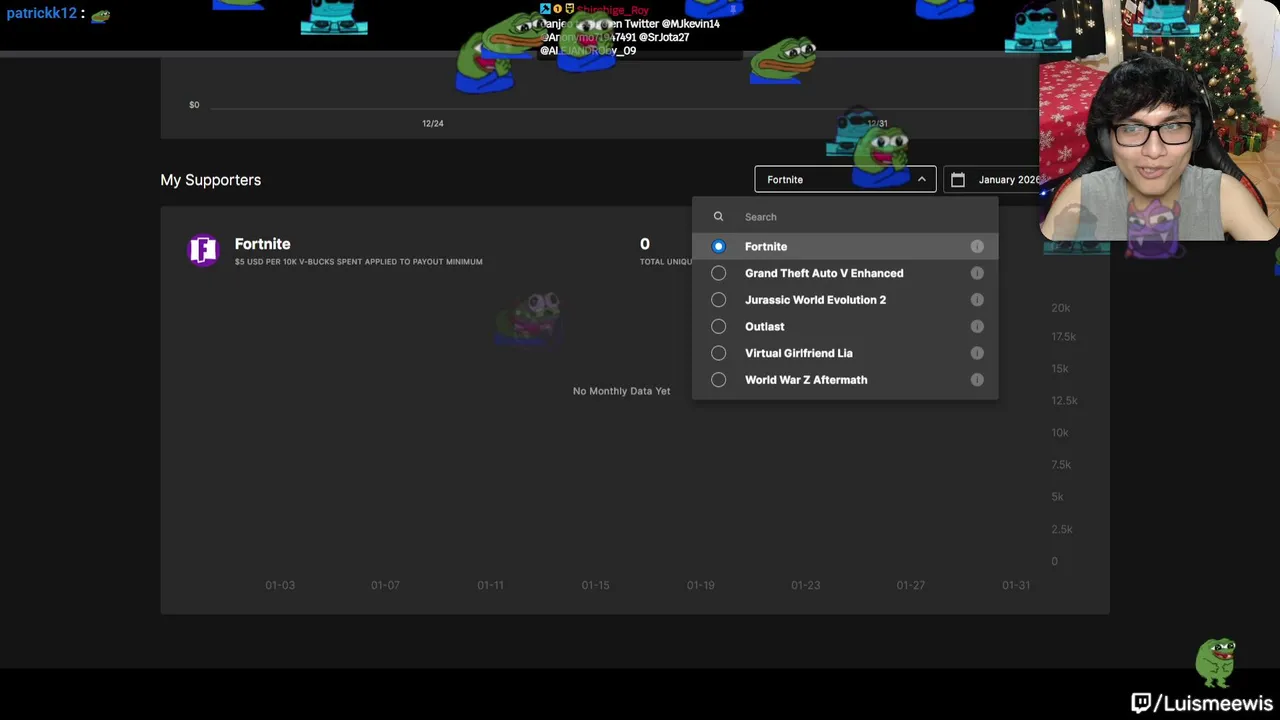Select the Outlast radio option
Image resolution: width=1280 pixels, height=720 pixels.
tap(718, 326)
